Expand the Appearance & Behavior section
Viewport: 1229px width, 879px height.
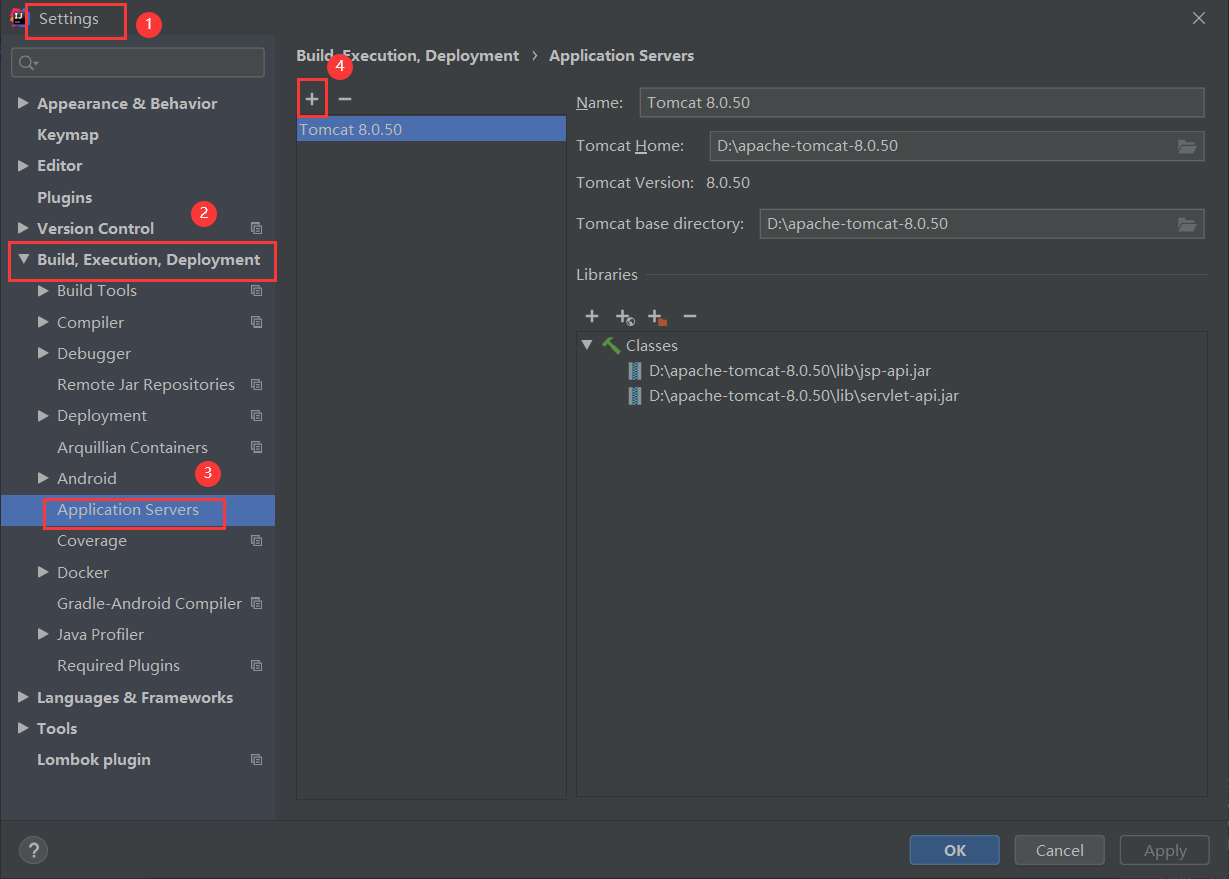click(x=23, y=103)
